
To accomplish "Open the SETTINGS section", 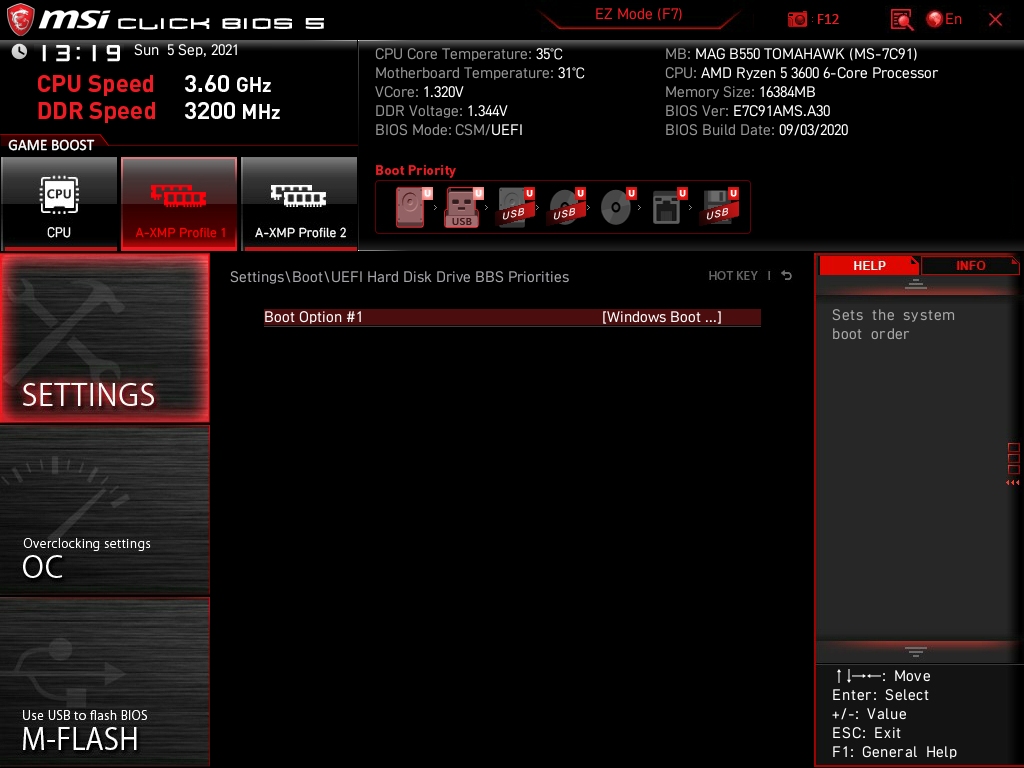I will tap(104, 338).
